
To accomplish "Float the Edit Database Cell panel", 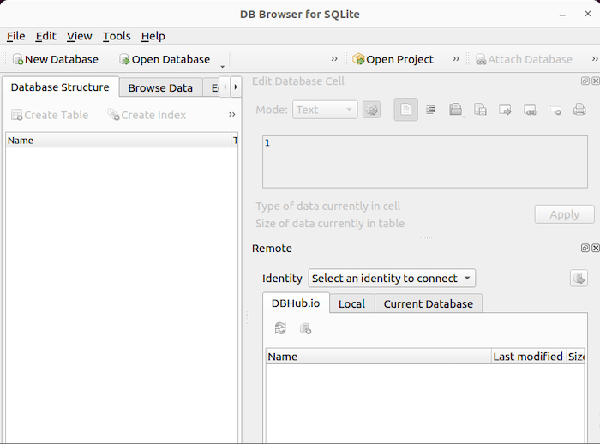I will tap(585, 81).
